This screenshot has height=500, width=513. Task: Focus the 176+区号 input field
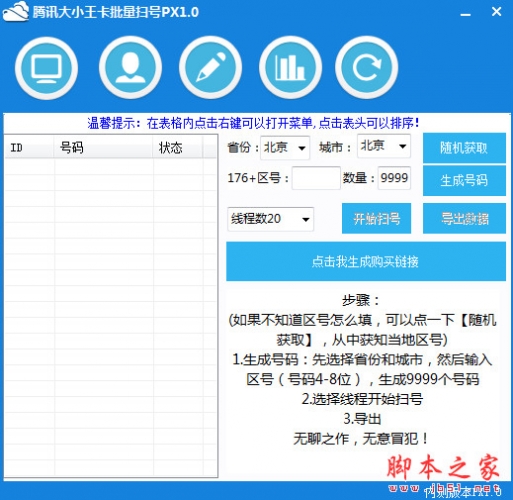(316, 178)
